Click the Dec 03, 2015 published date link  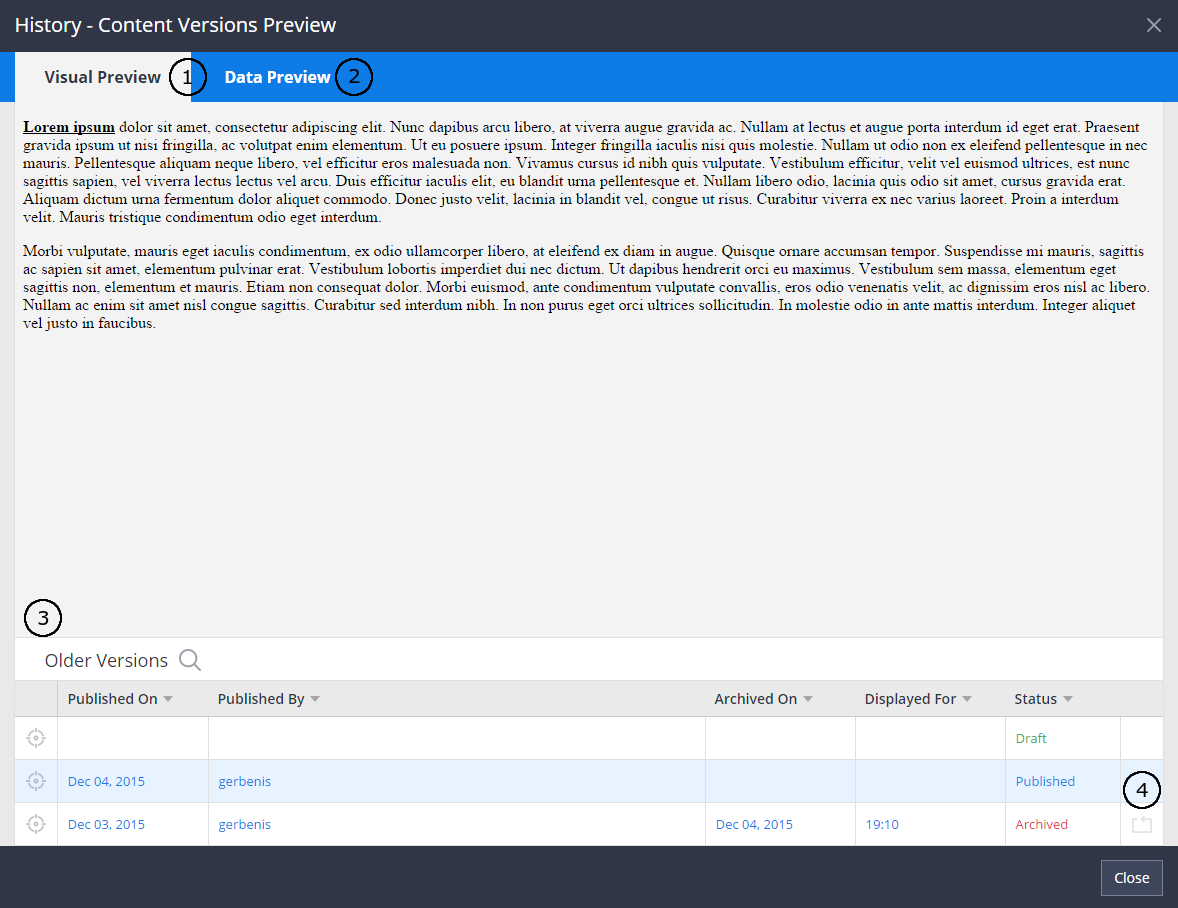point(106,824)
